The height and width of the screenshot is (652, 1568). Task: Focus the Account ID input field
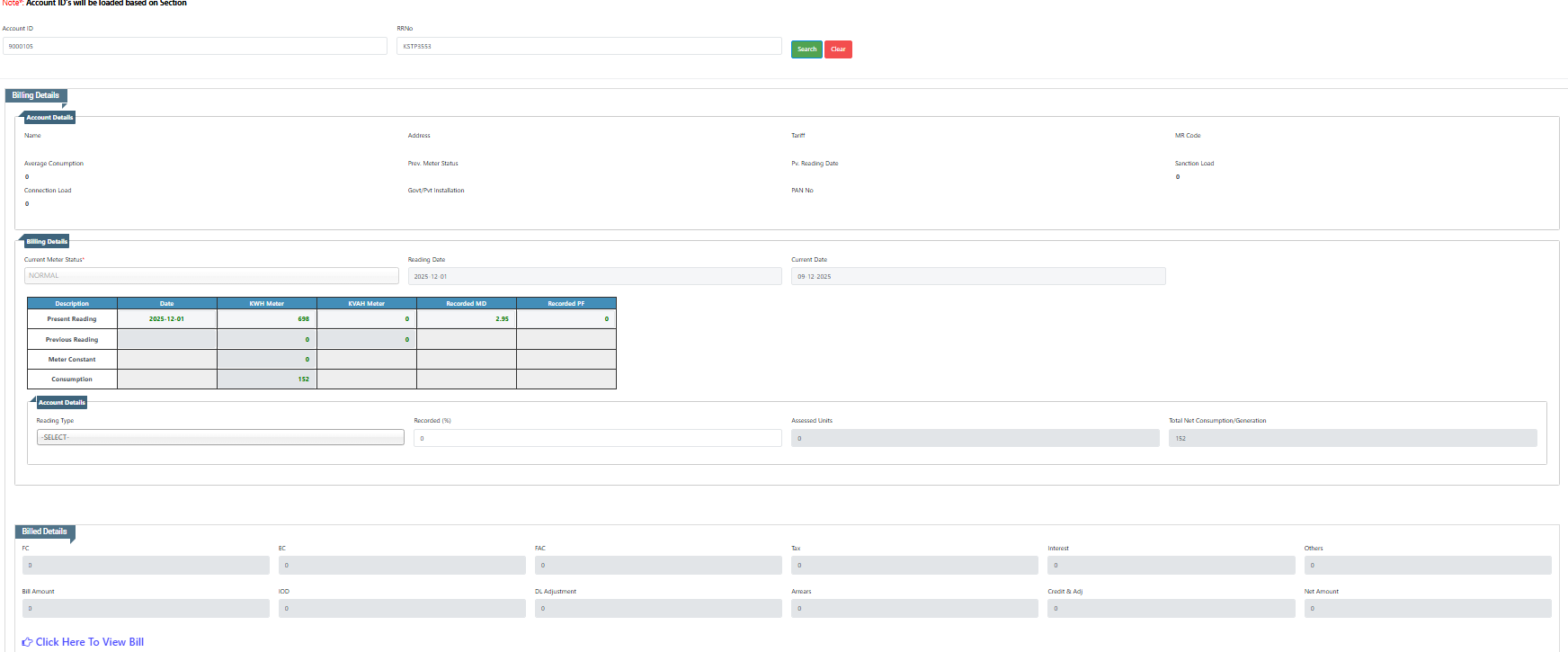tap(195, 46)
